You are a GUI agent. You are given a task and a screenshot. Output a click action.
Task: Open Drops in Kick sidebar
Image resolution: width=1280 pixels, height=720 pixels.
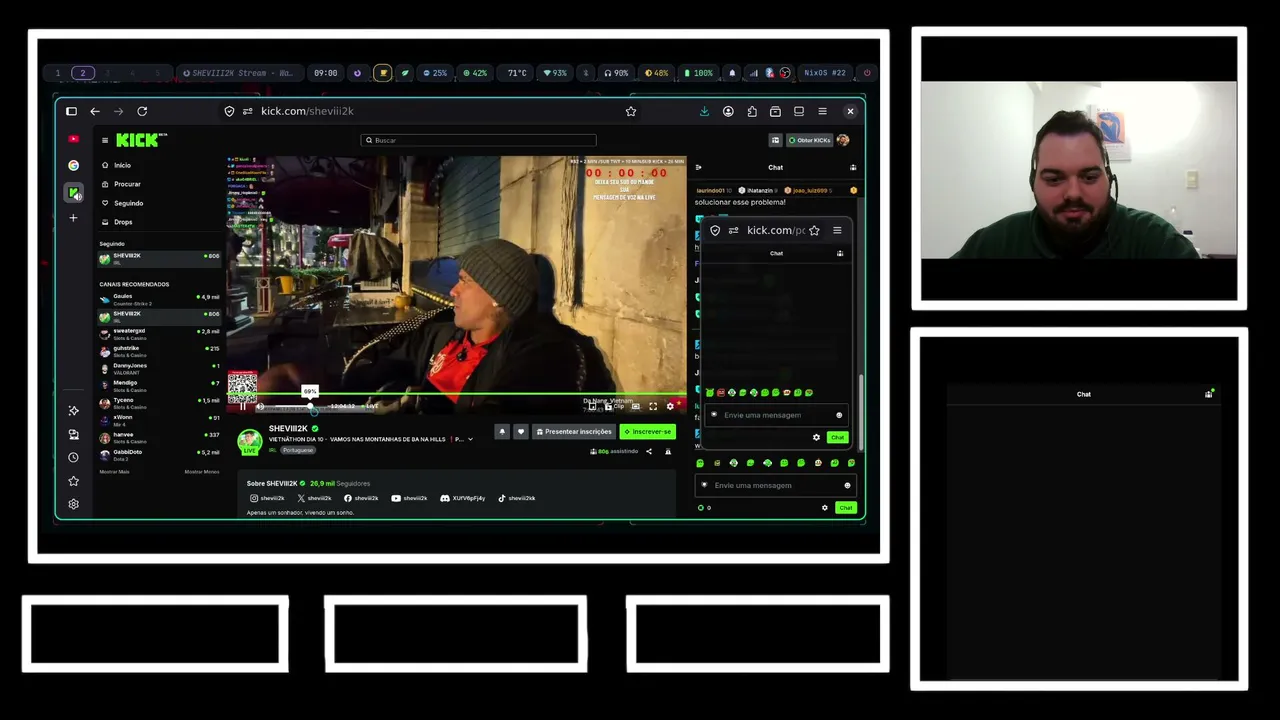pyautogui.click(x=117, y=222)
